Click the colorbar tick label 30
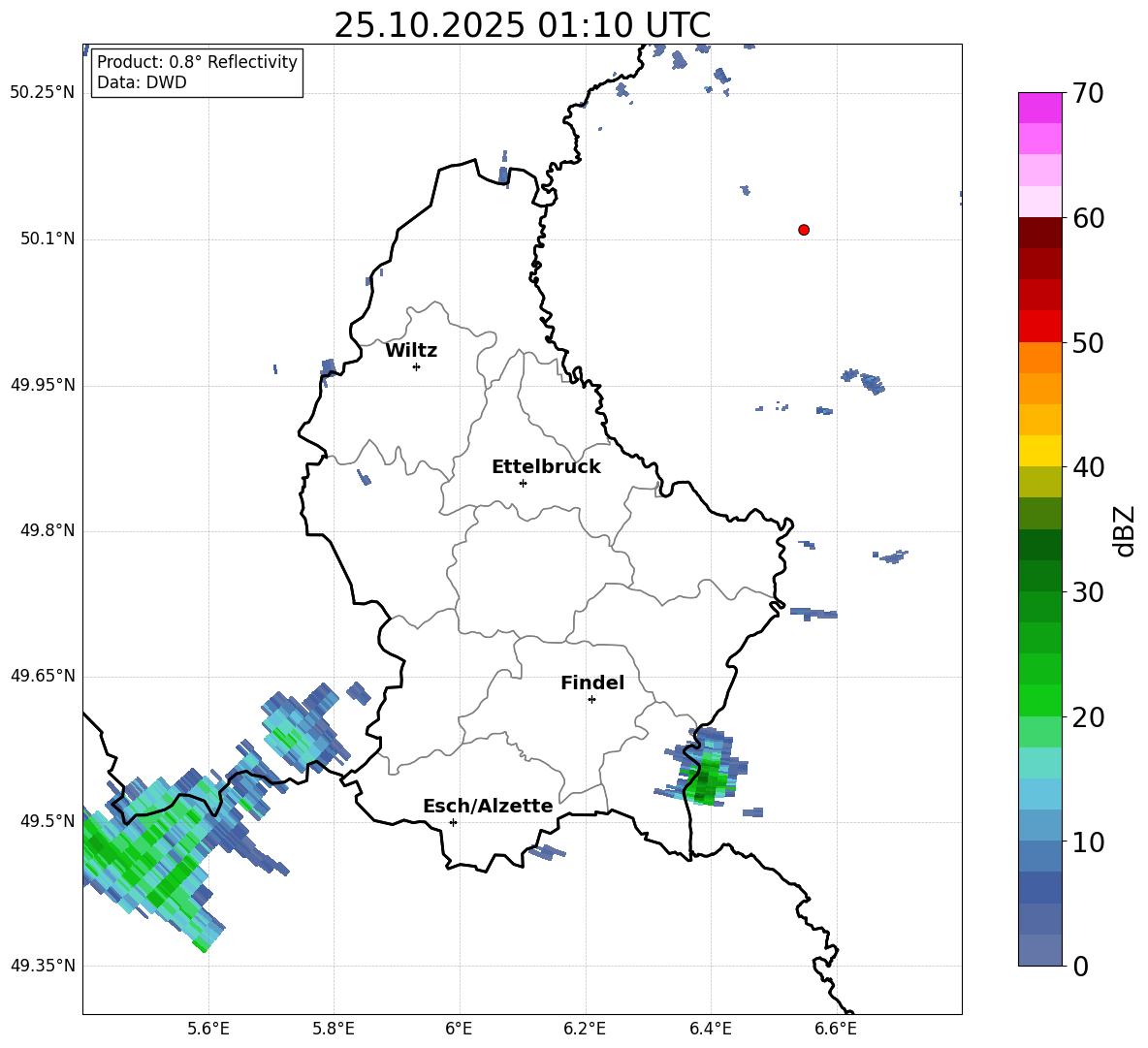The height and width of the screenshot is (1048, 1148). 1088,592
